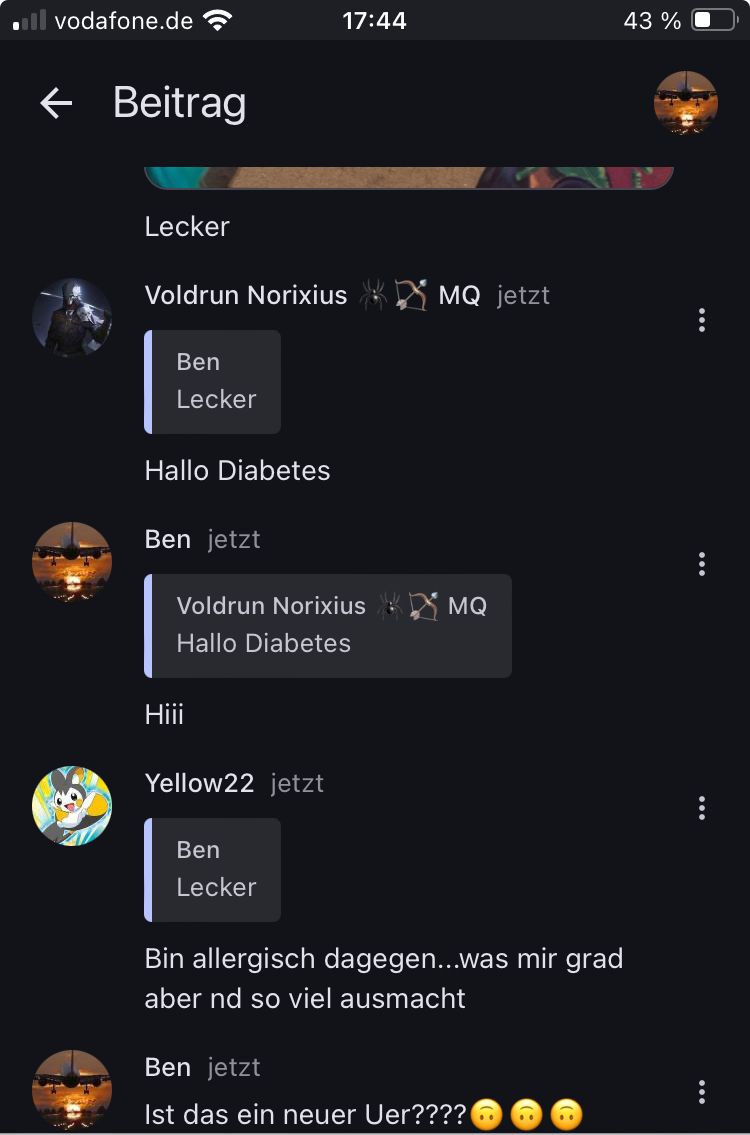This screenshot has height=1135, width=750.
Task: Jump to quoted Lecker in Voldrun's reply
Action: pyautogui.click(x=212, y=381)
